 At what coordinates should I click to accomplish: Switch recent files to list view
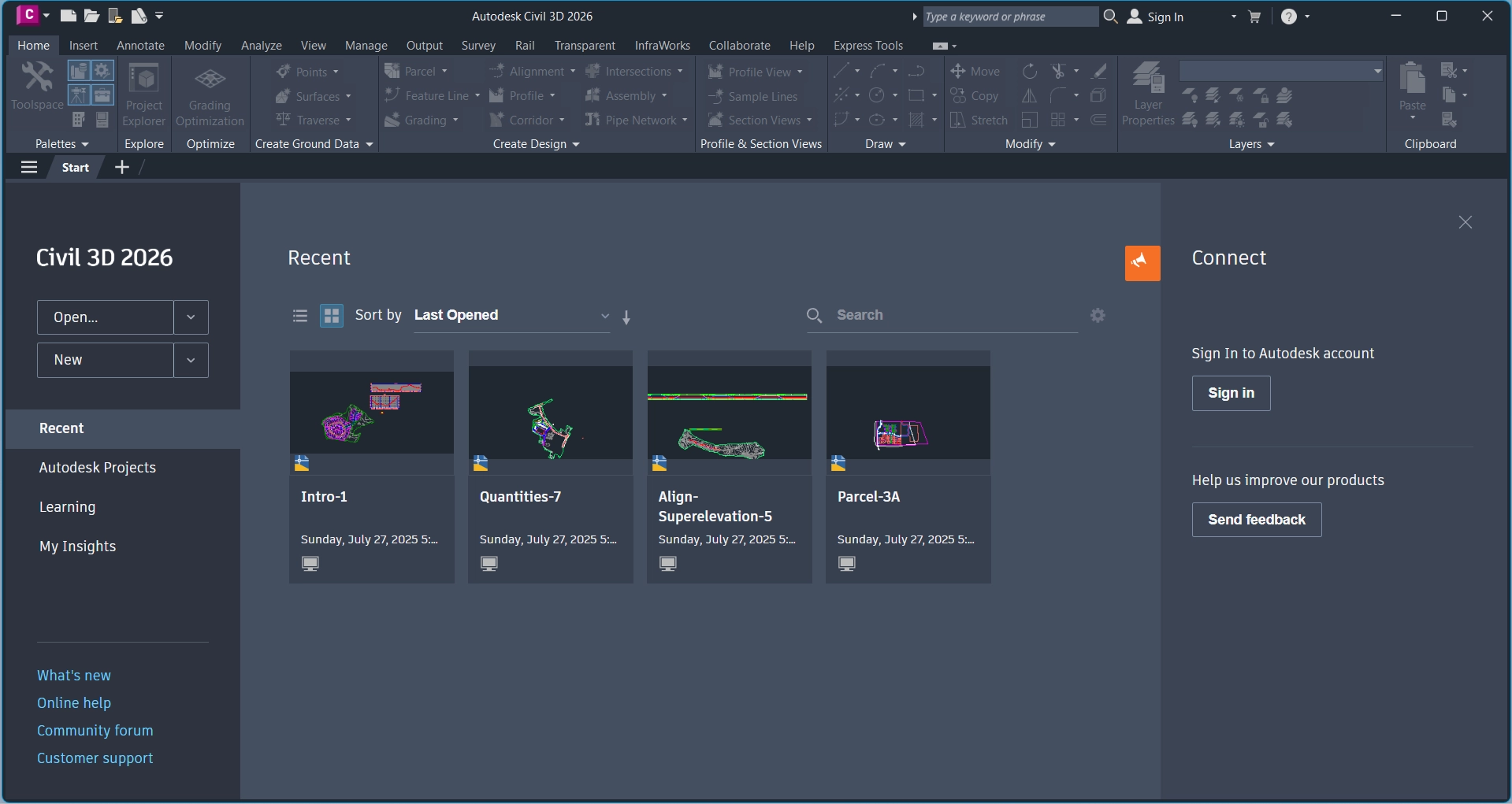[x=299, y=316]
